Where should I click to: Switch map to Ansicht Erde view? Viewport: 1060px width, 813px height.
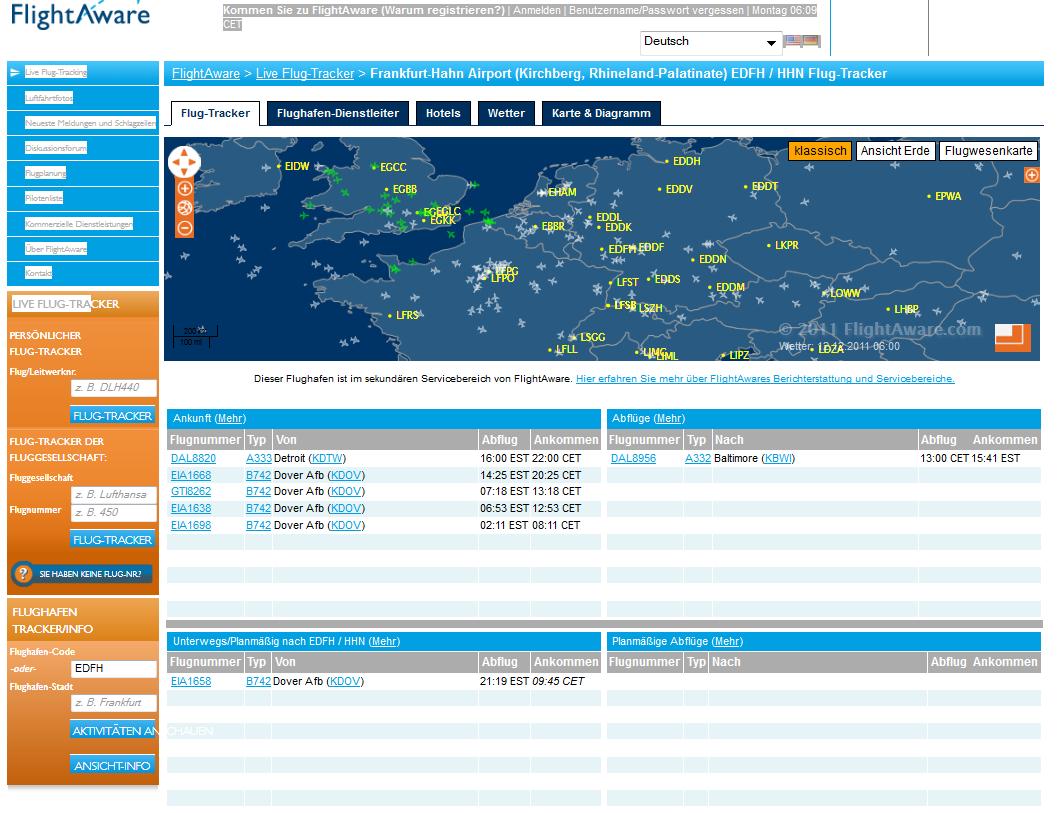[895, 151]
